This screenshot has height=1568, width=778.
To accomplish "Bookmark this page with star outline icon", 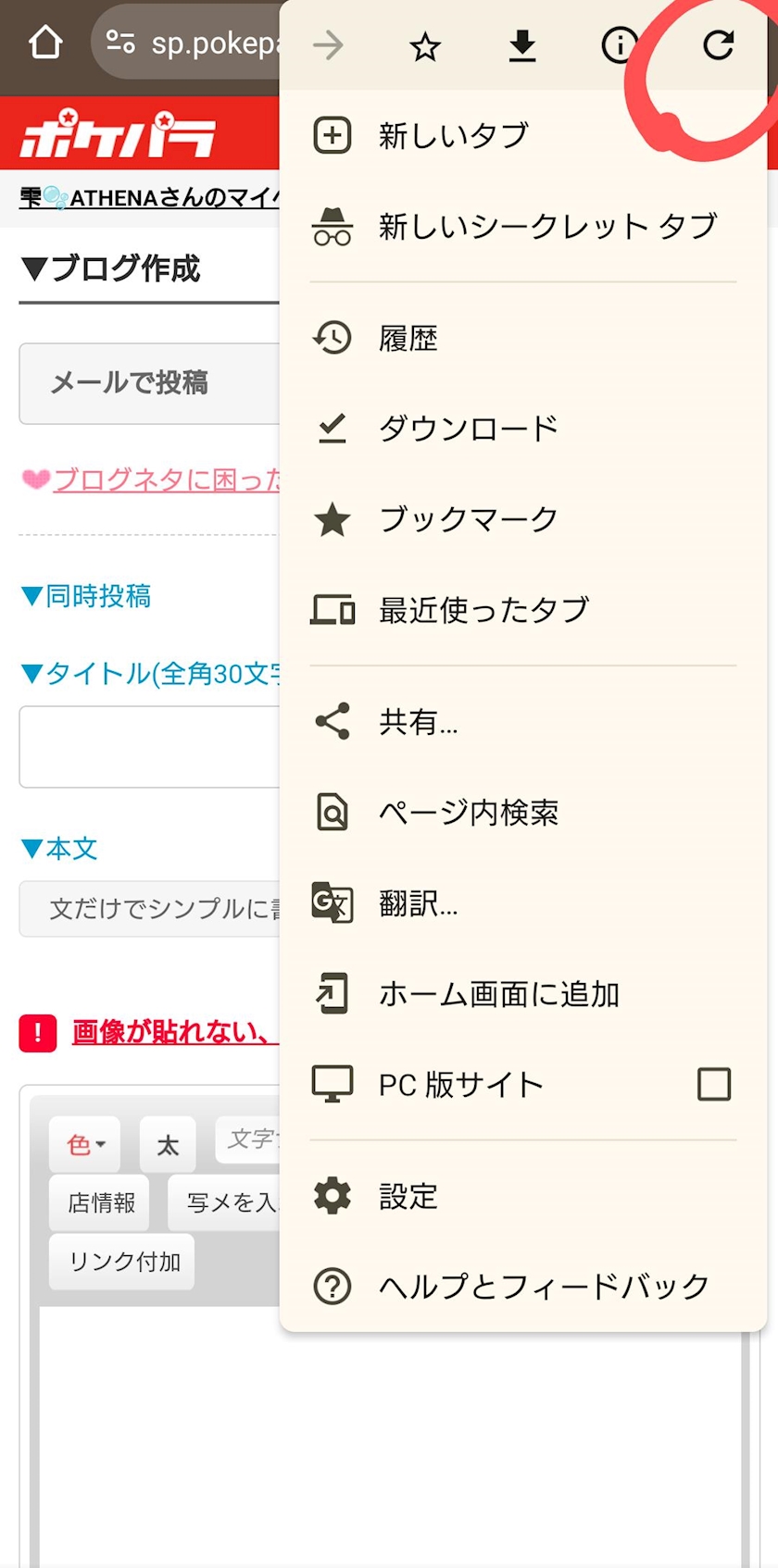I will [x=425, y=45].
